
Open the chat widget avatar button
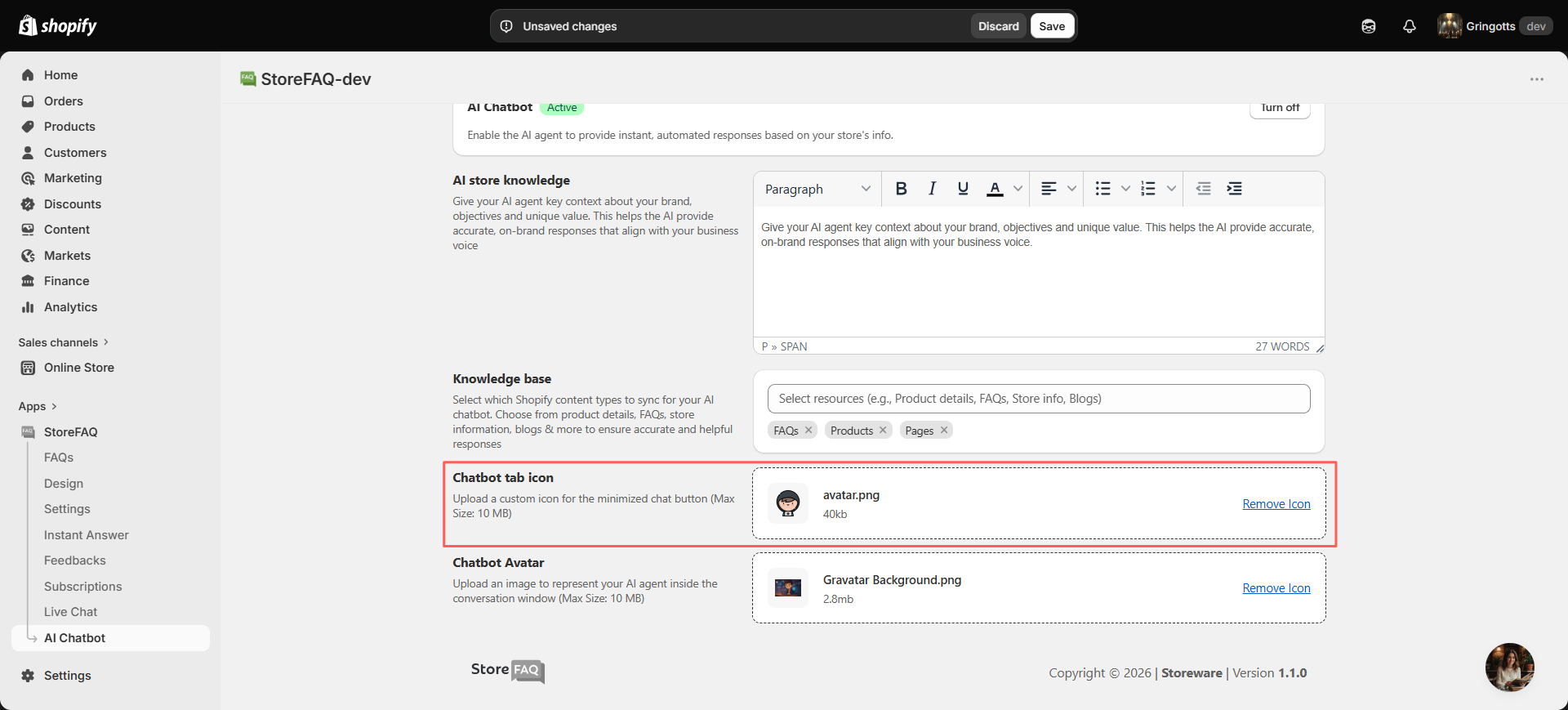coord(1509,668)
